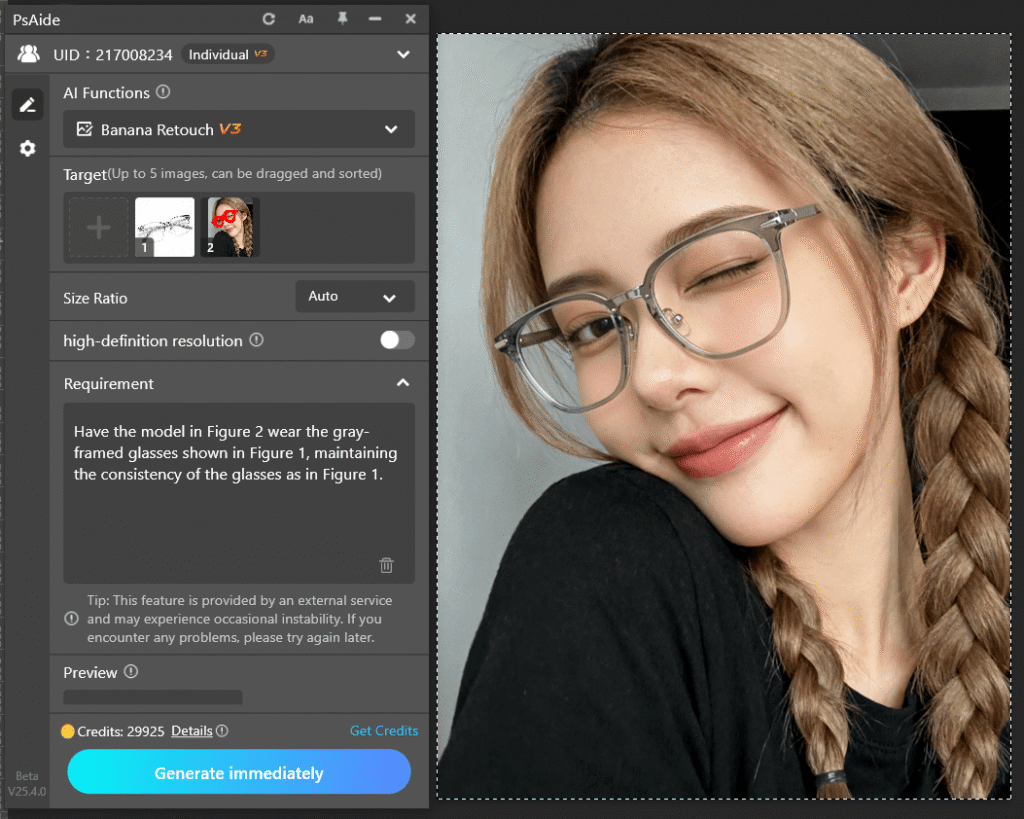The width and height of the screenshot is (1024, 819).
Task: Delete requirement text with trash icon
Action: (386, 565)
